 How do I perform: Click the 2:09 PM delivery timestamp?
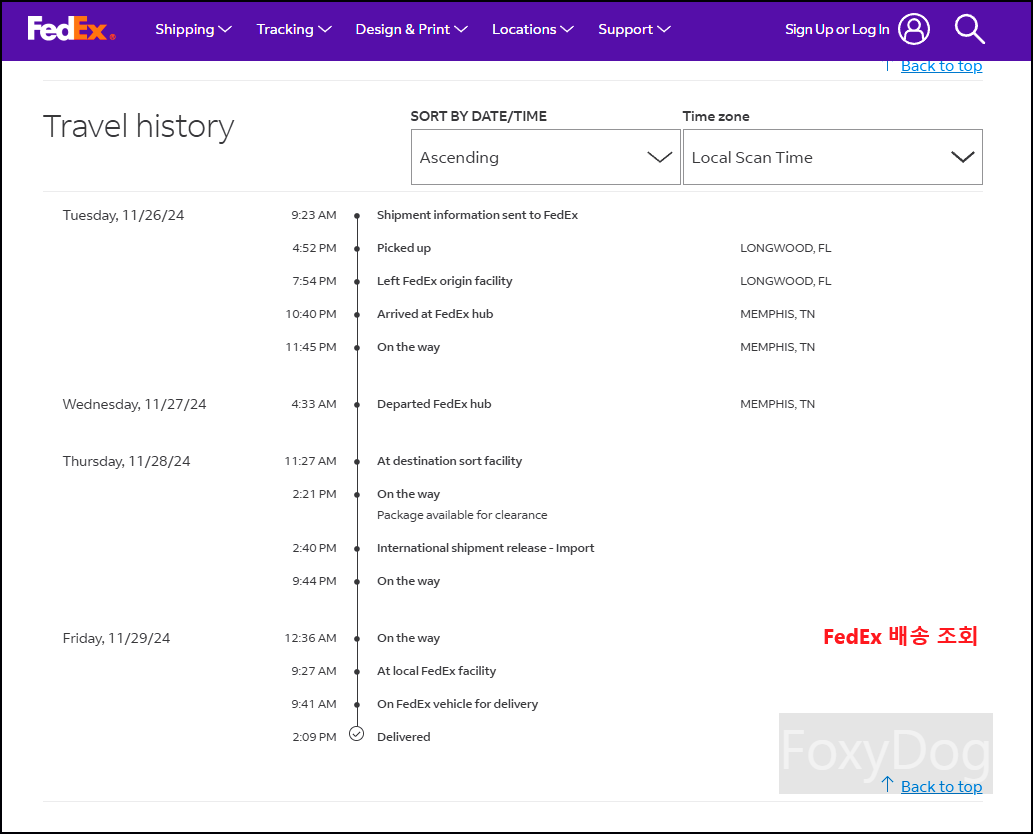(314, 737)
